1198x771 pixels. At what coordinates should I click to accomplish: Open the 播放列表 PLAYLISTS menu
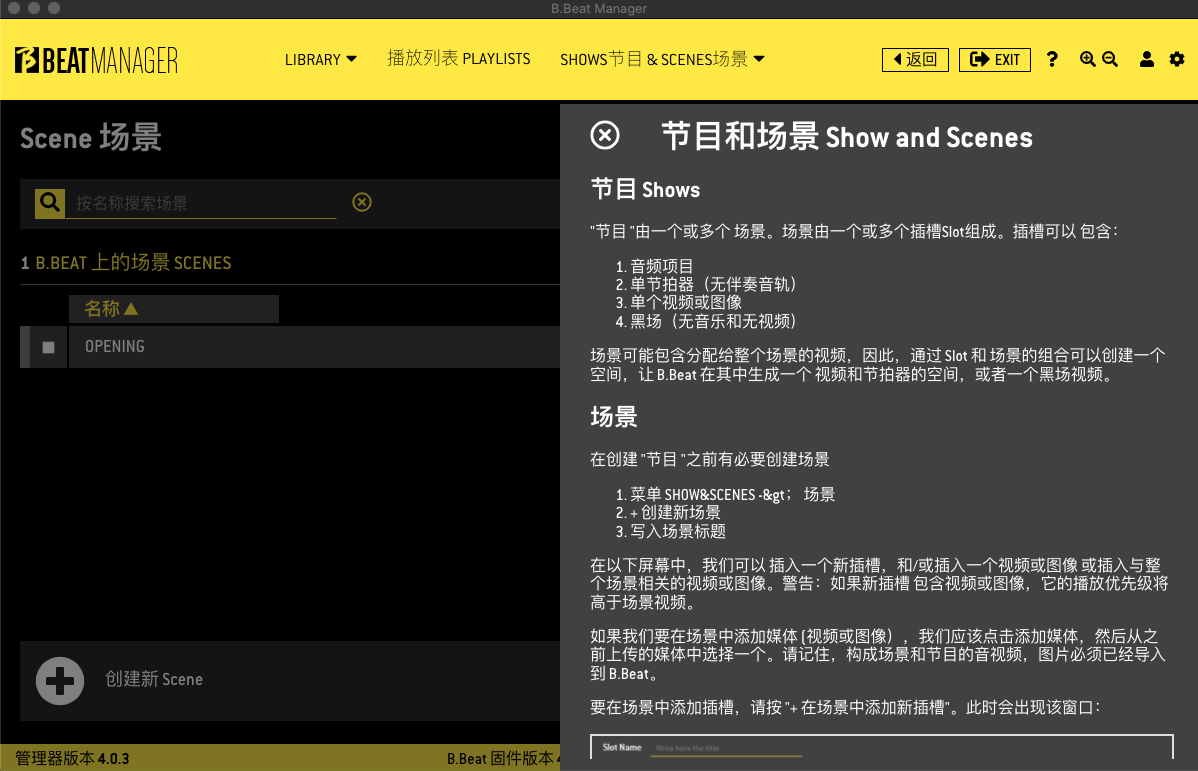(x=458, y=59)
